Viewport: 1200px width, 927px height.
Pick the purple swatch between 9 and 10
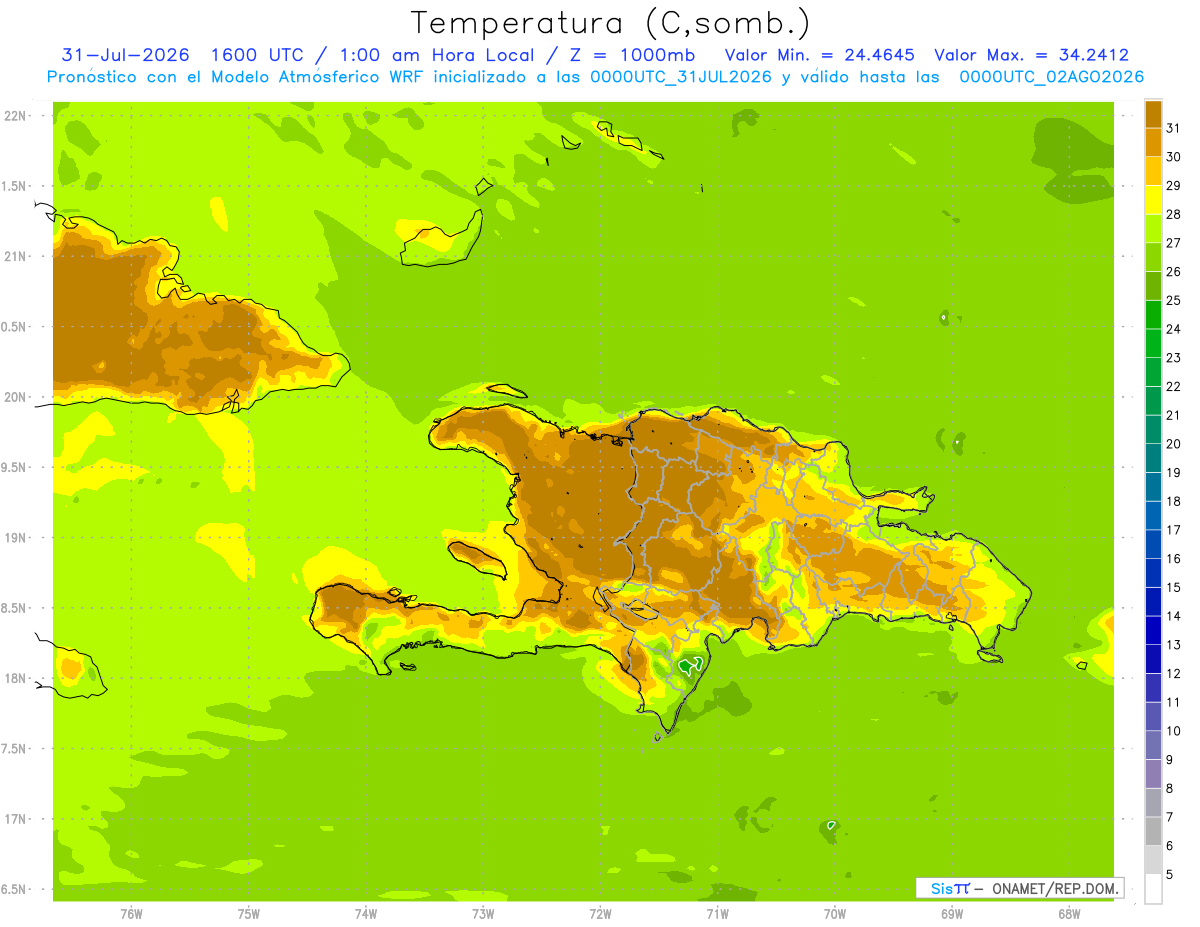coord(1153,745)
